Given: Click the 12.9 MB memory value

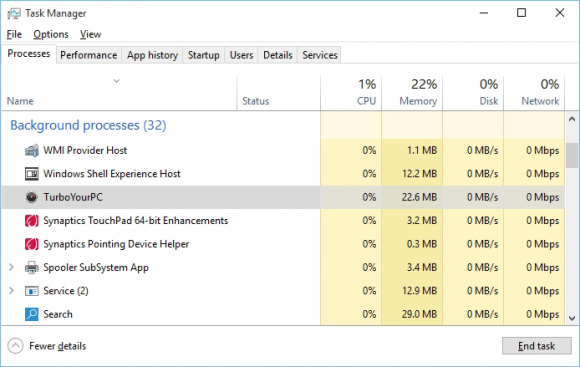Looking at the screenshot, I should 419,291.
